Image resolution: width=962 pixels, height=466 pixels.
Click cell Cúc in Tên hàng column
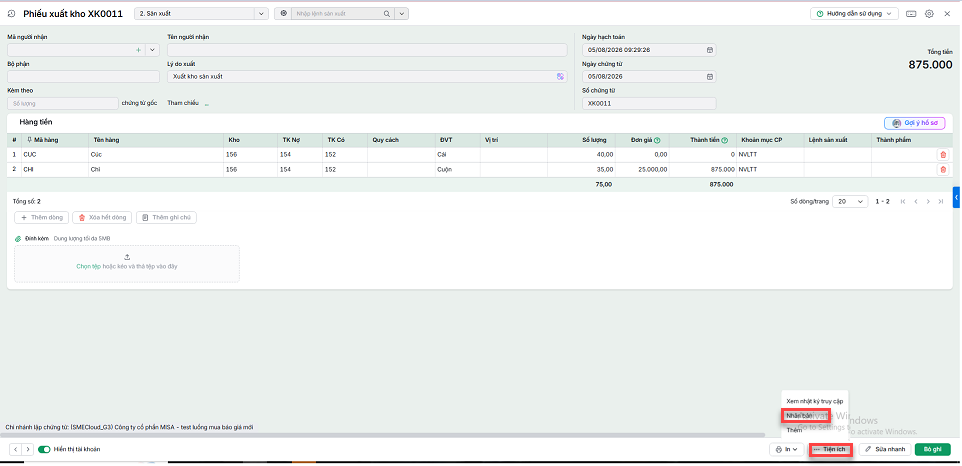155,155
